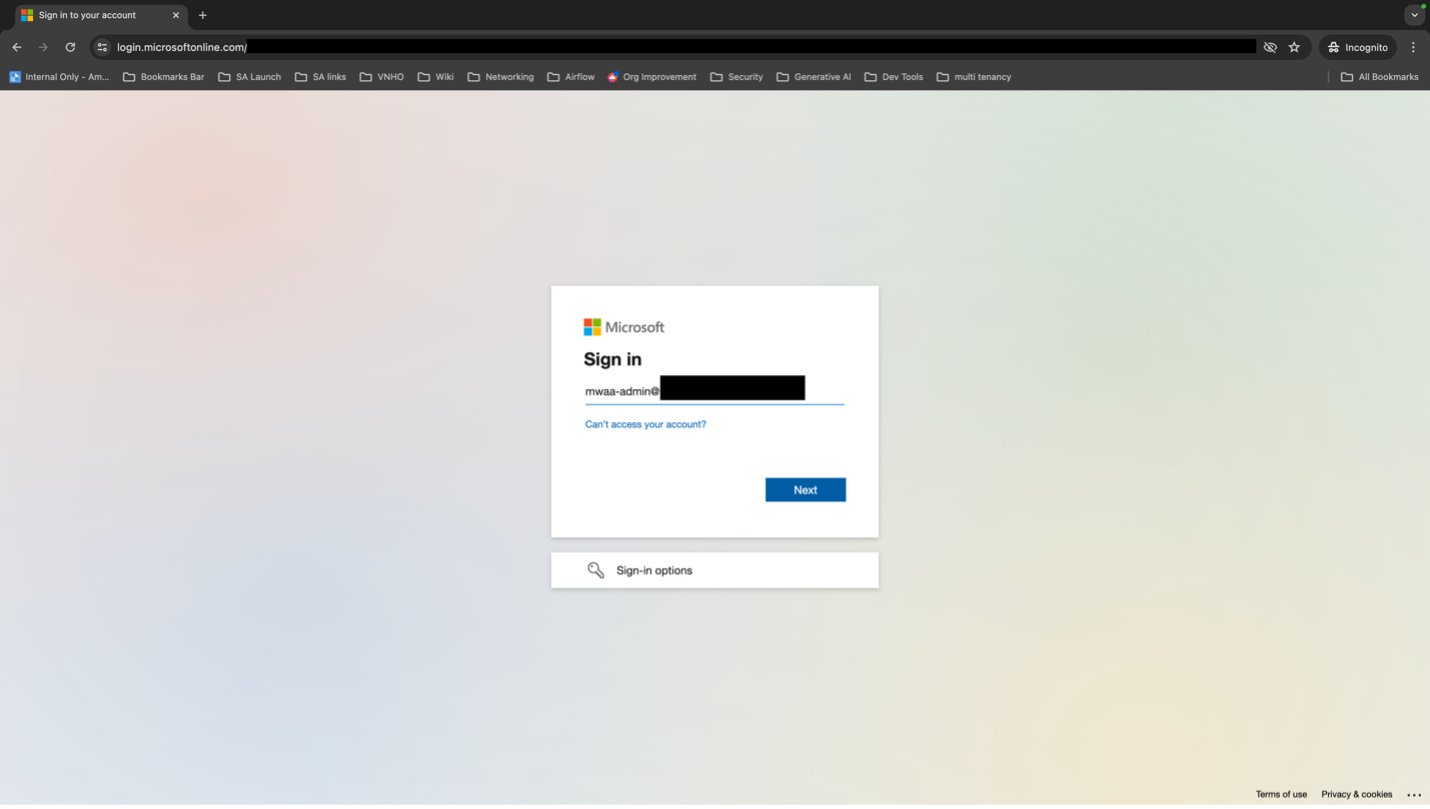Open the Bookmarks Bar folder
The width and height of the screenshot is (1430, 809).
click(x=164, y=77)
